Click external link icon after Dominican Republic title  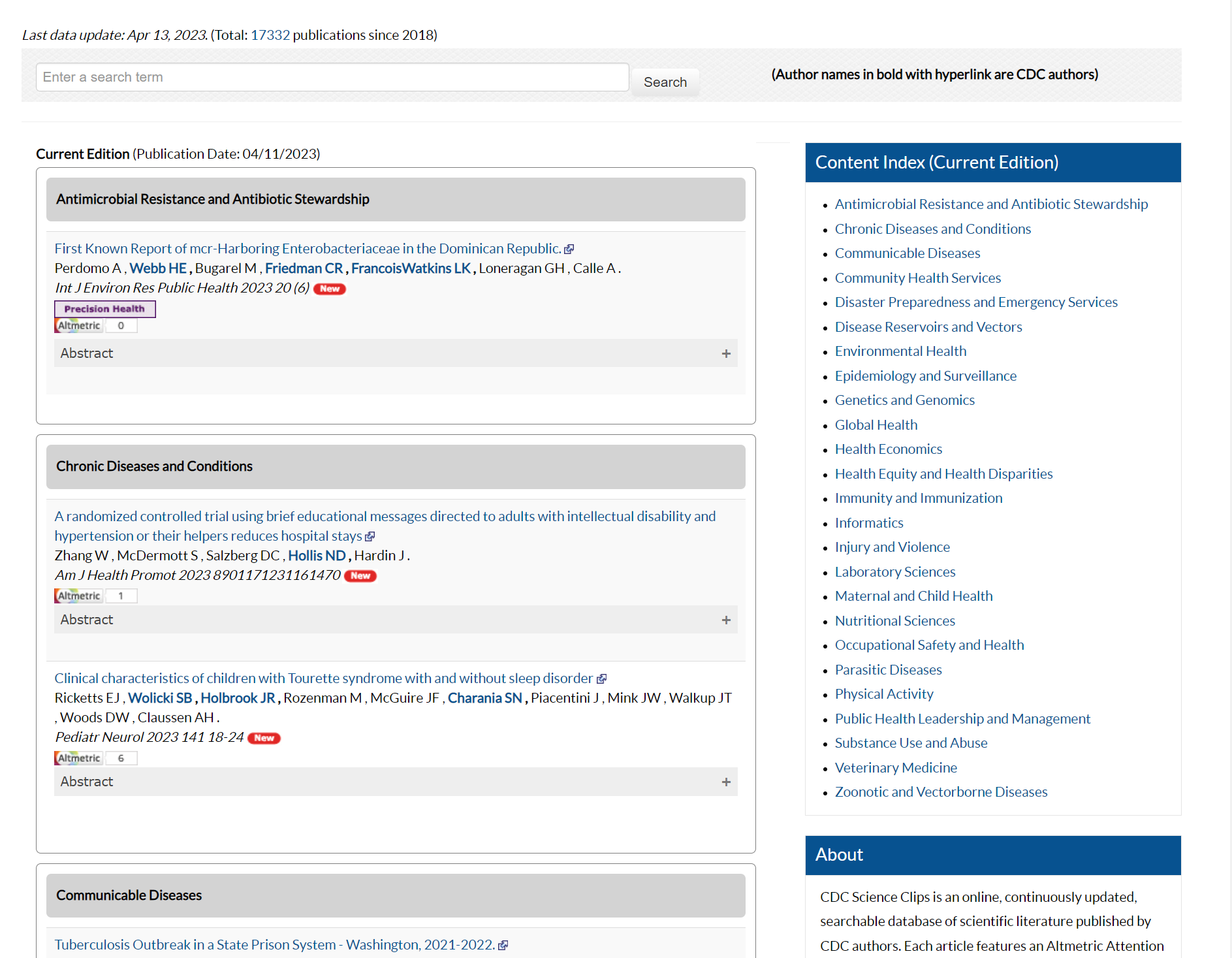click(x=569, y=249)
